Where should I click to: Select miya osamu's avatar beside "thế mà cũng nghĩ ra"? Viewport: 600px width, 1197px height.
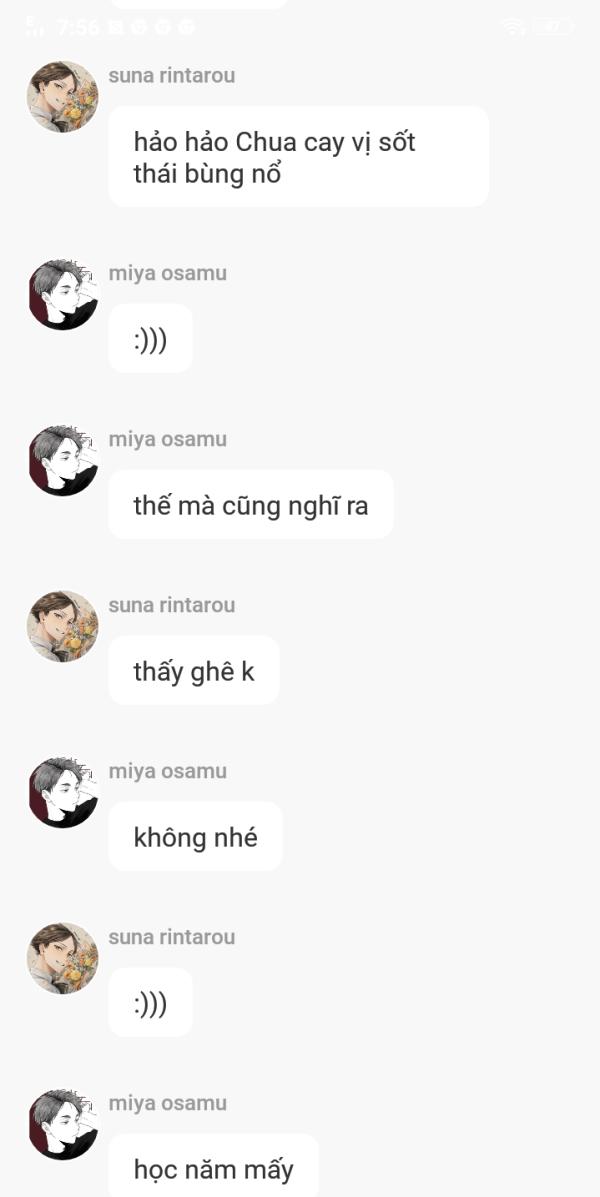coord(63,460)
